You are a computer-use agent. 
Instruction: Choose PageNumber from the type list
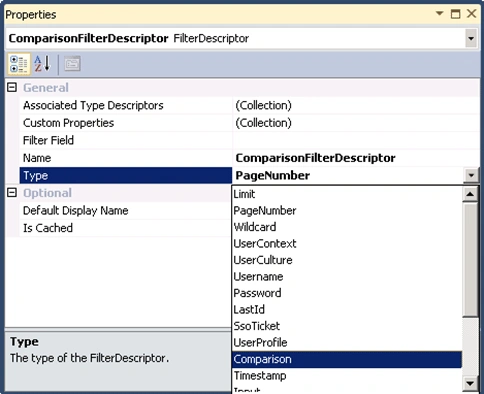(x=347, y=211)
